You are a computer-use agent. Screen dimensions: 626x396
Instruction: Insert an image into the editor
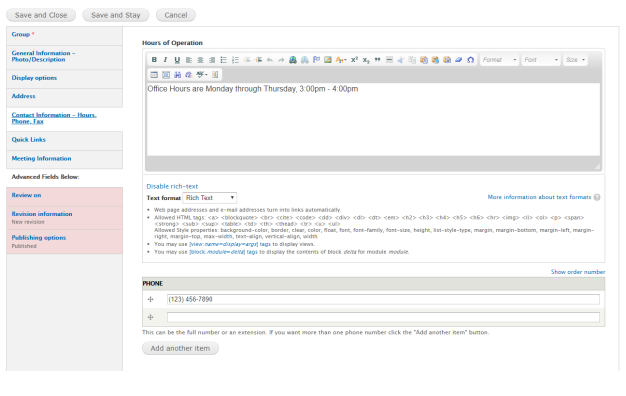click(328, 60)
